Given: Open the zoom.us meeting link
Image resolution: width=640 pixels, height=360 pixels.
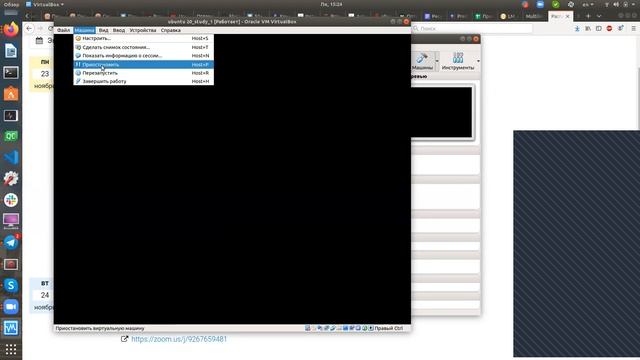Looking at the screenshot, I should (x=179, y=339).
